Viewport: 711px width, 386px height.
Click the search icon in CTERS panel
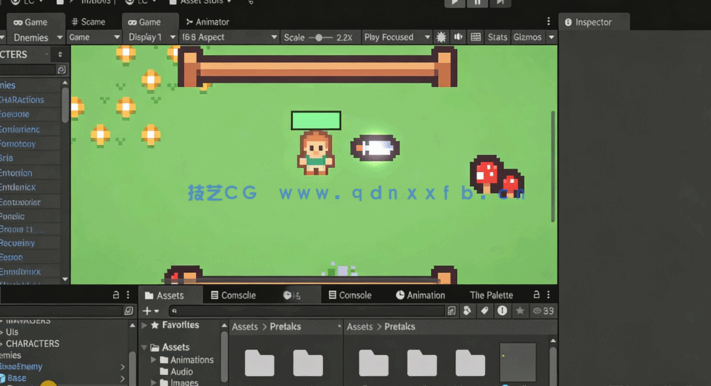(x=62, y=69)
